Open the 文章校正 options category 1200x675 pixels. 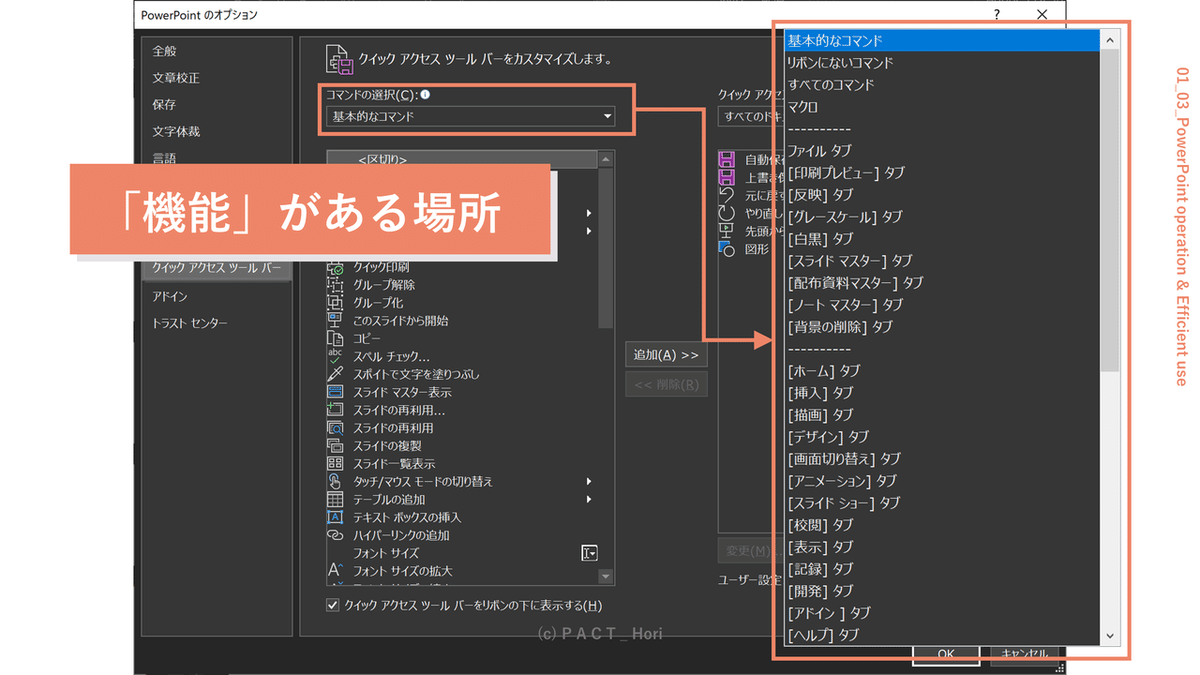215,78
